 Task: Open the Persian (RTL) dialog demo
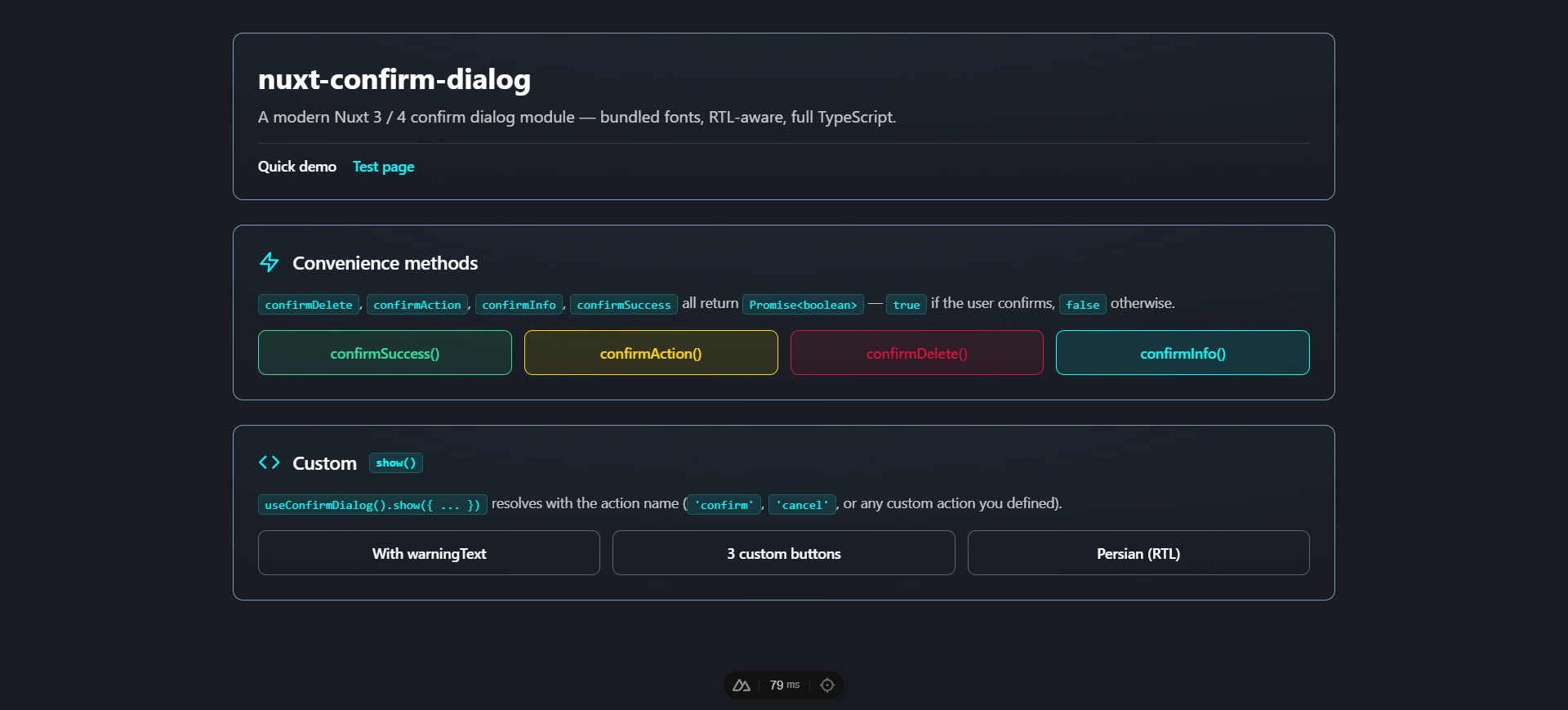1138,553
